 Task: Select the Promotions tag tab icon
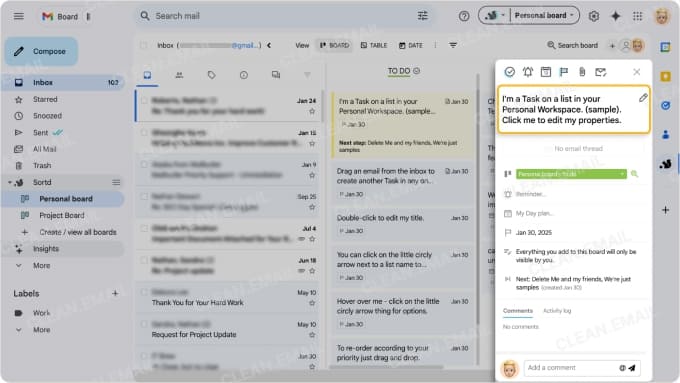pos(211,75)
